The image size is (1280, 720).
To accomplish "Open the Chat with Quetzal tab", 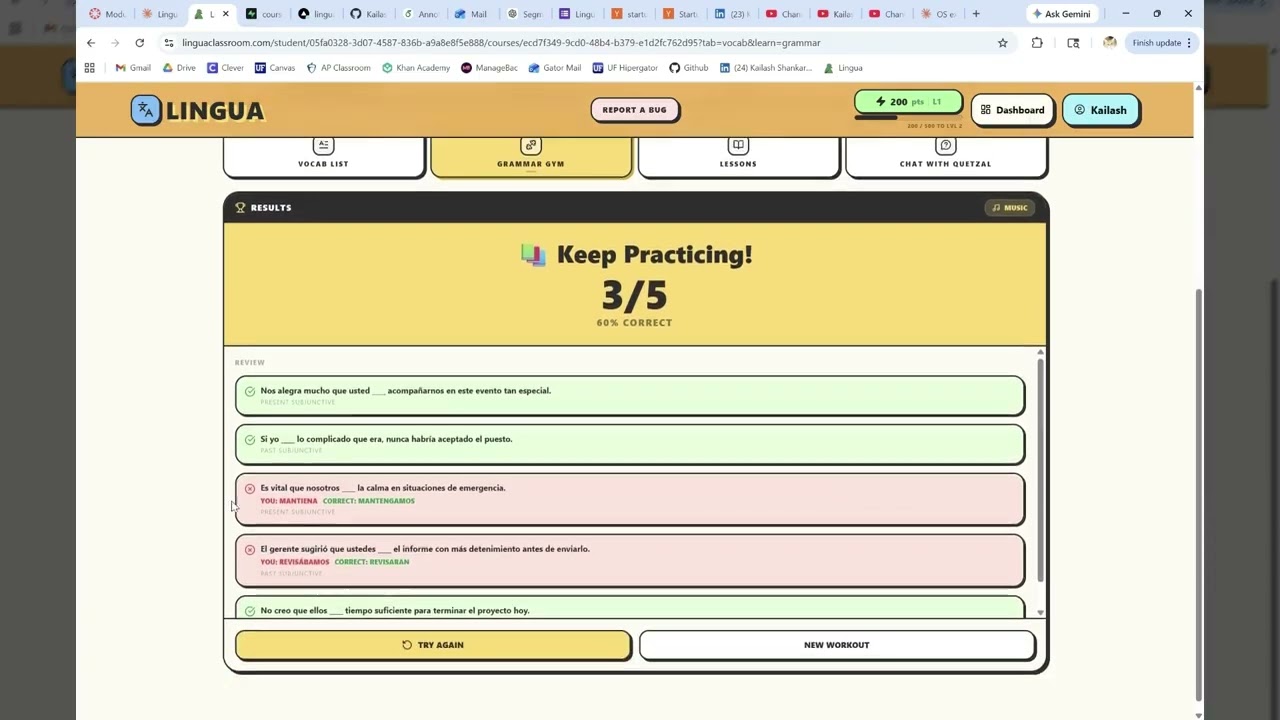I will tap(945, 156).
